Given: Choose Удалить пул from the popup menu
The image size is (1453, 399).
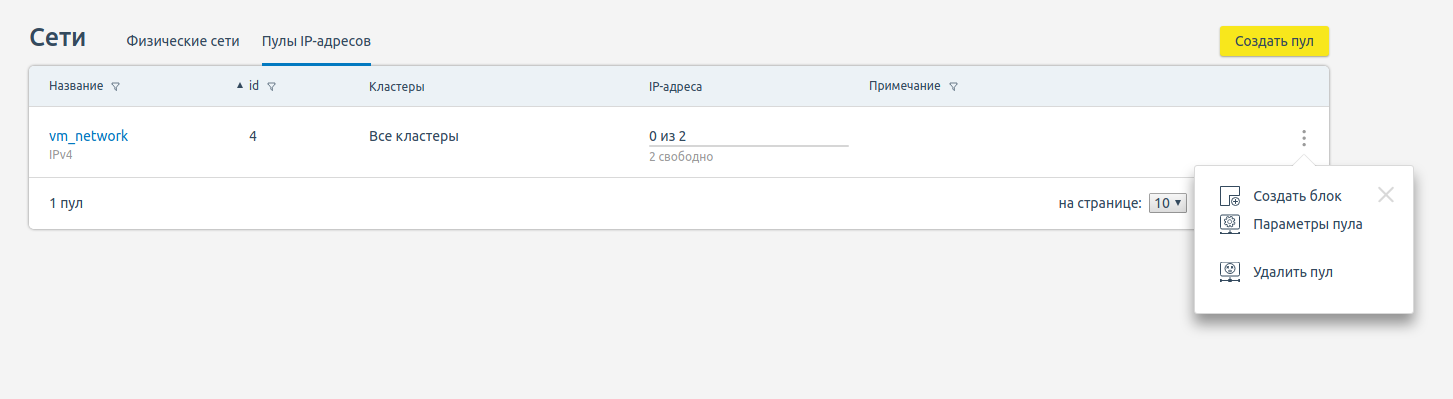Looking at the screenshot, I should pyautogui.click(x=1292, y=272).
